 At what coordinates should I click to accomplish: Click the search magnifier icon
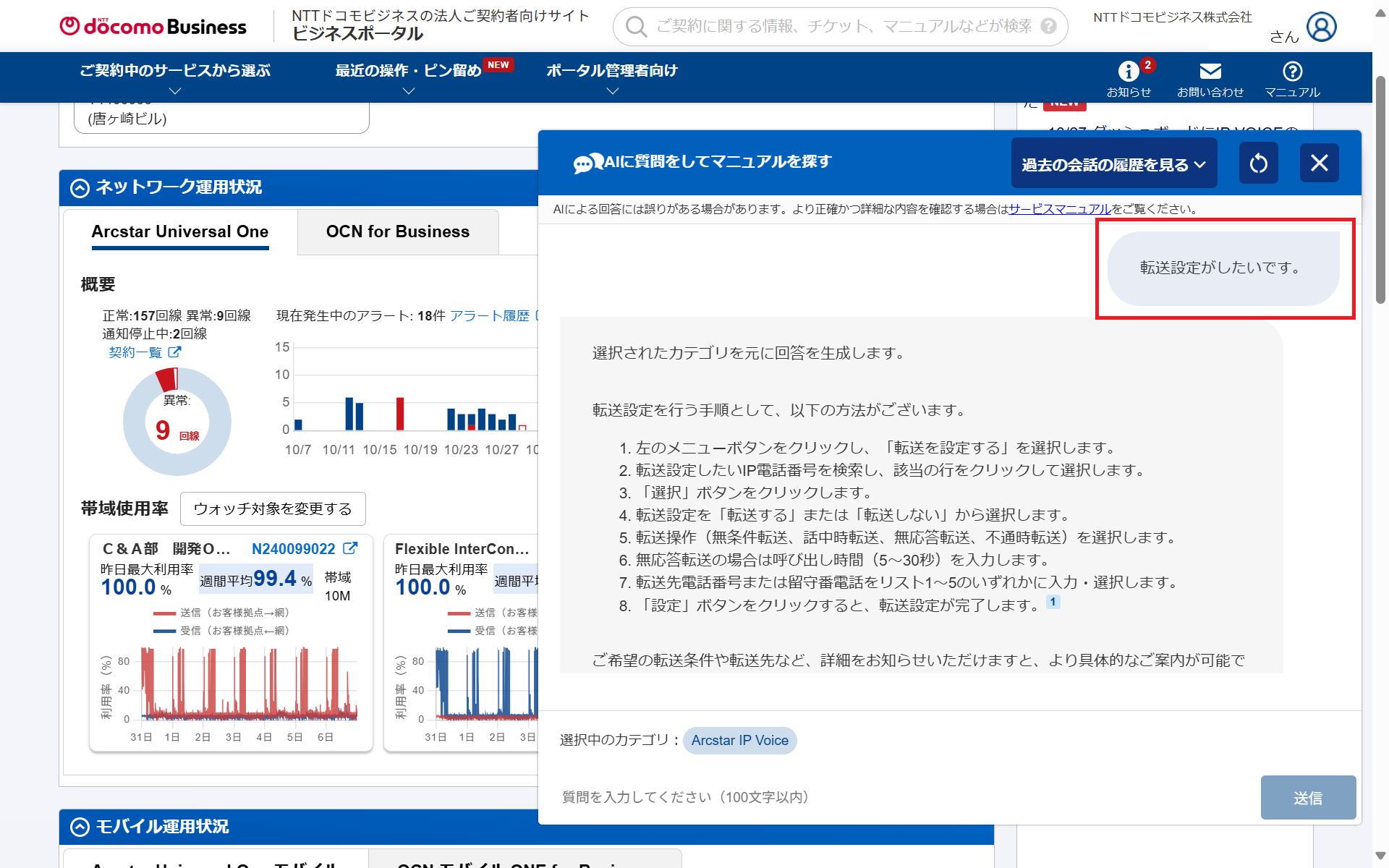(x=636, y=27)
